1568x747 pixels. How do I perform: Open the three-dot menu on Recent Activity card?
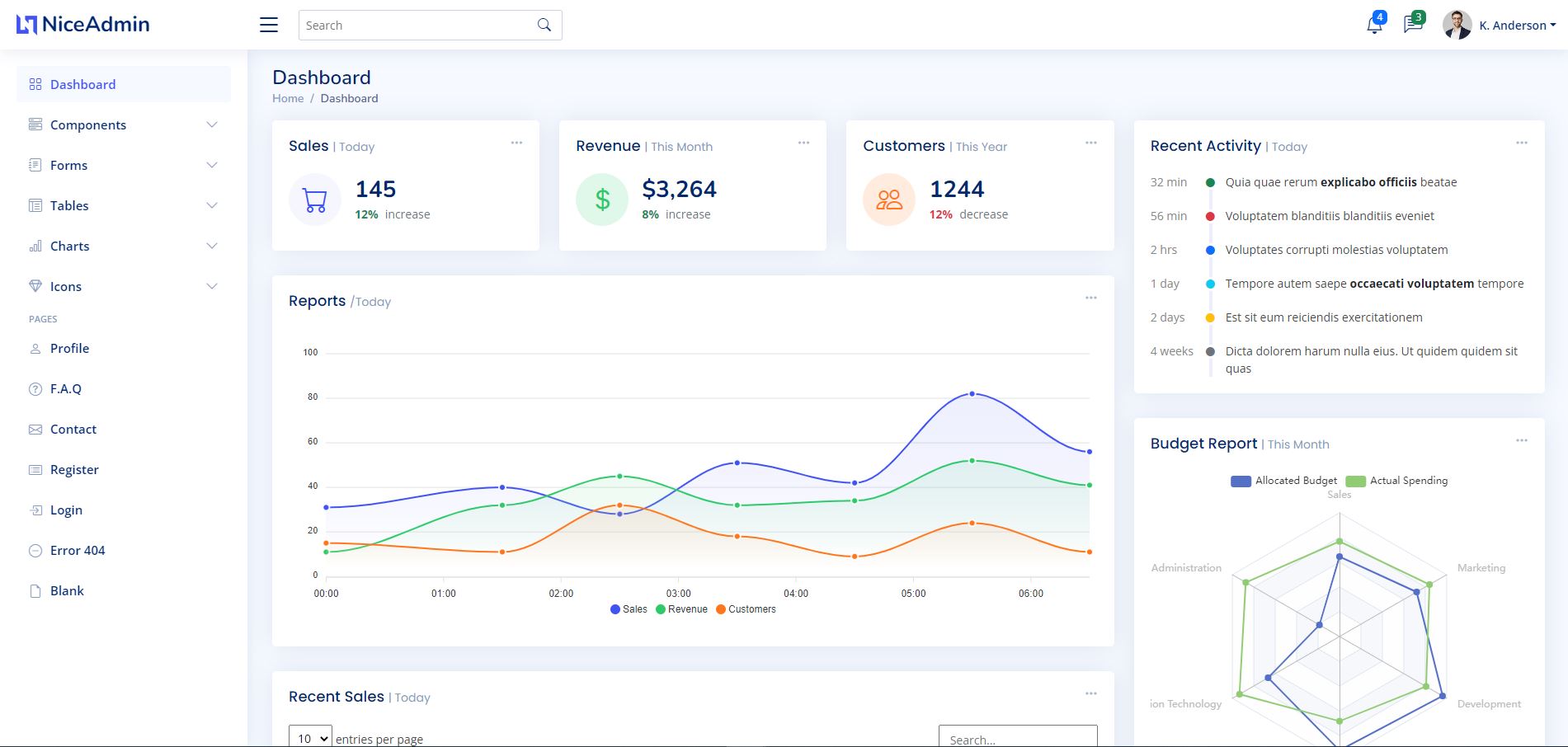pos(1521,143)
